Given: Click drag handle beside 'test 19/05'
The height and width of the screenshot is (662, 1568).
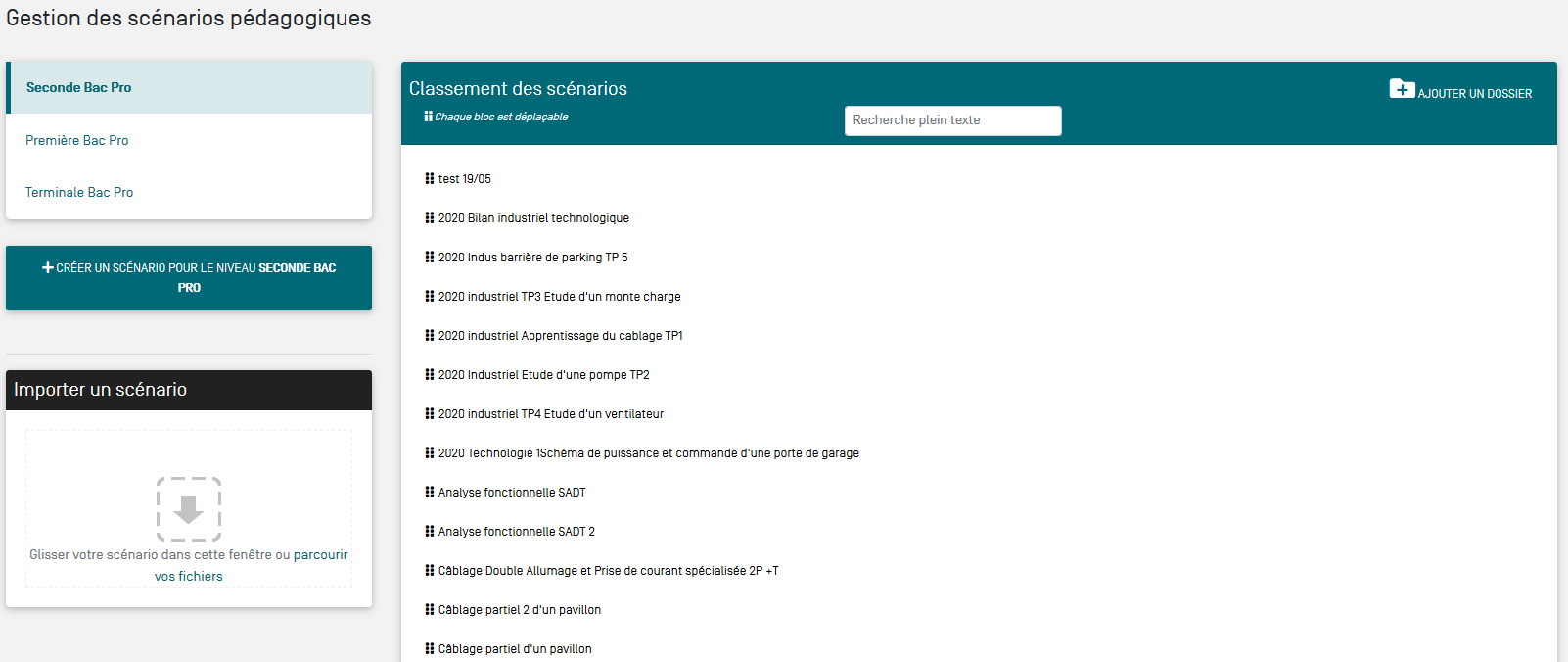Looking at the screenshot, I should coord(430,179).
